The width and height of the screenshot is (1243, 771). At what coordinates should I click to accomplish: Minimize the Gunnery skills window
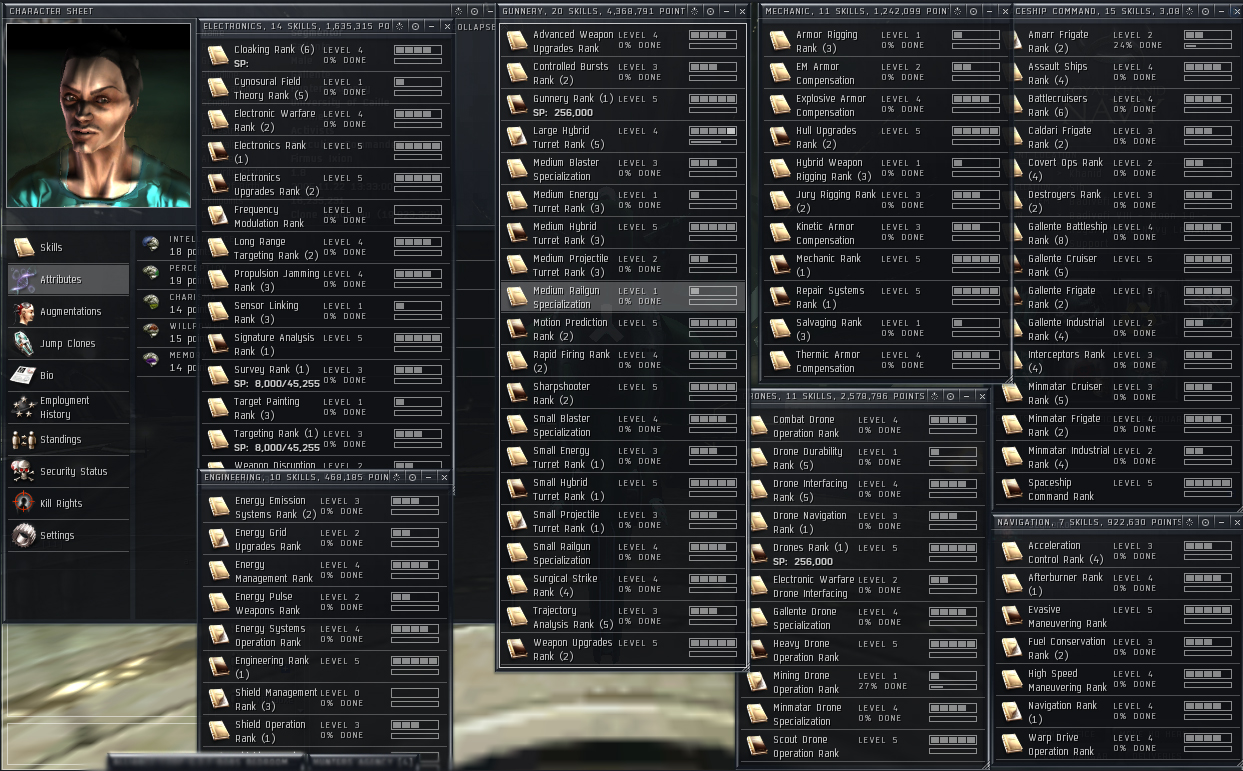(725, 10)
